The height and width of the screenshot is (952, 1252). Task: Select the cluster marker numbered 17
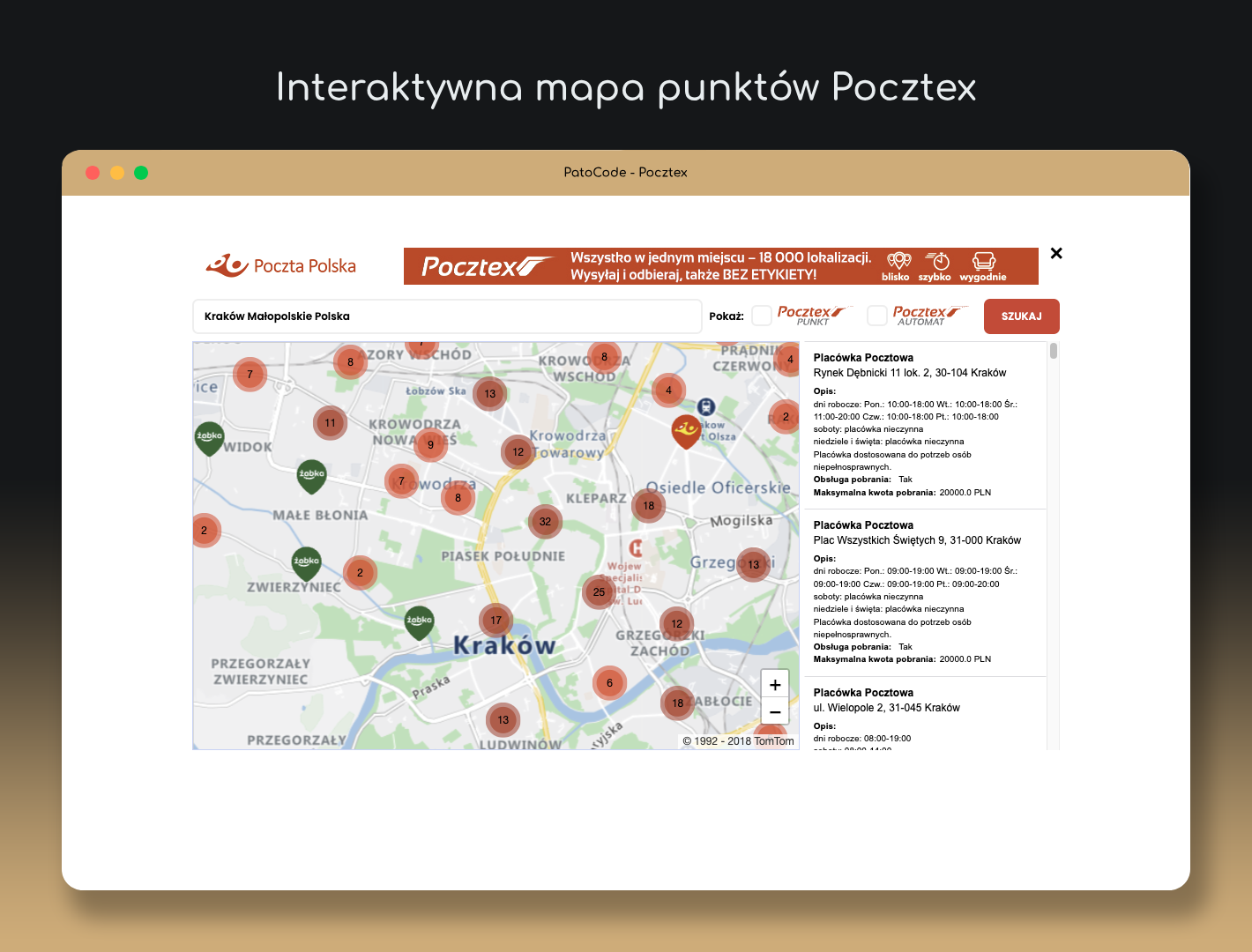496,621
